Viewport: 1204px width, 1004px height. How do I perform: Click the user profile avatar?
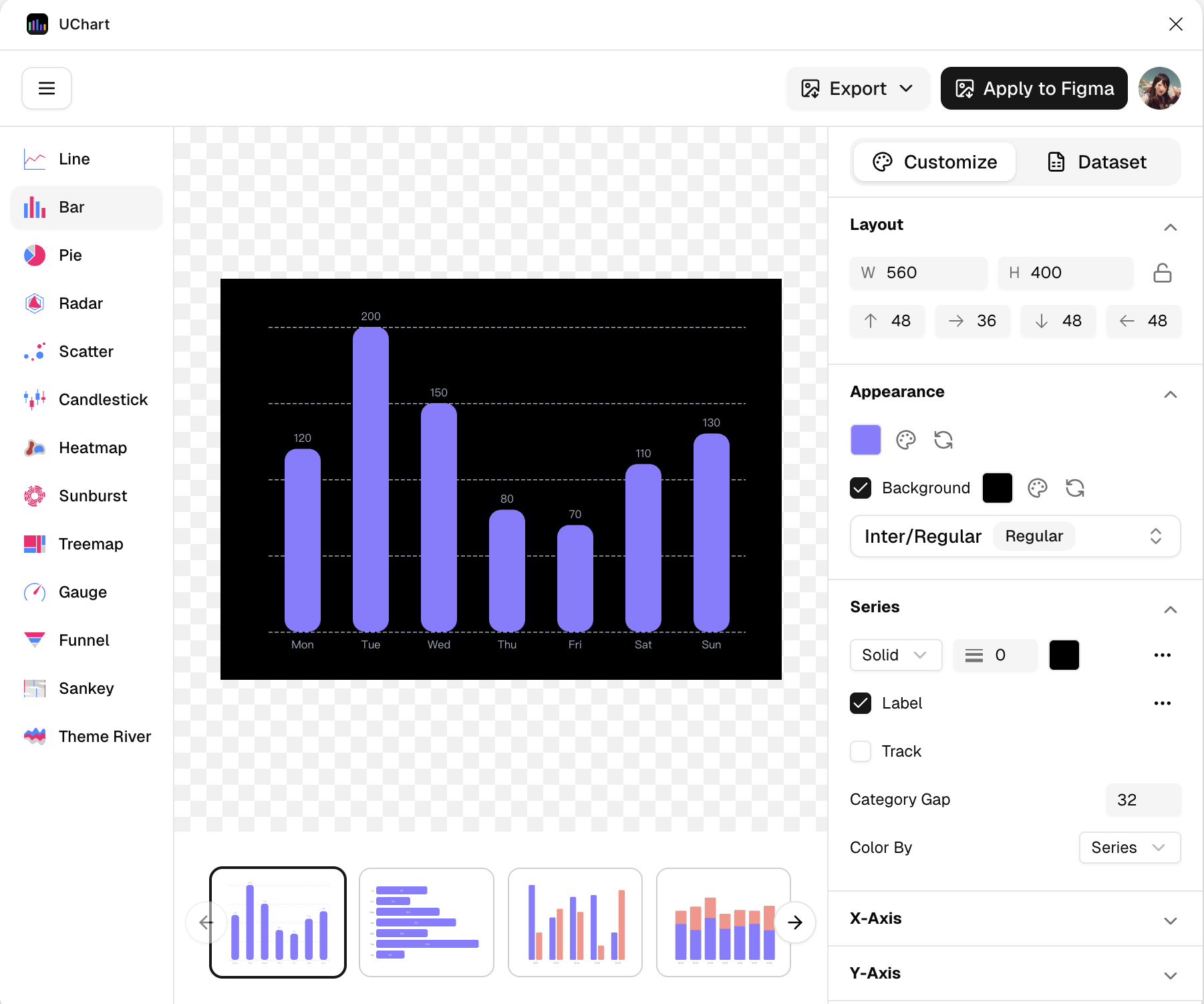click(x=1159, y=88)
